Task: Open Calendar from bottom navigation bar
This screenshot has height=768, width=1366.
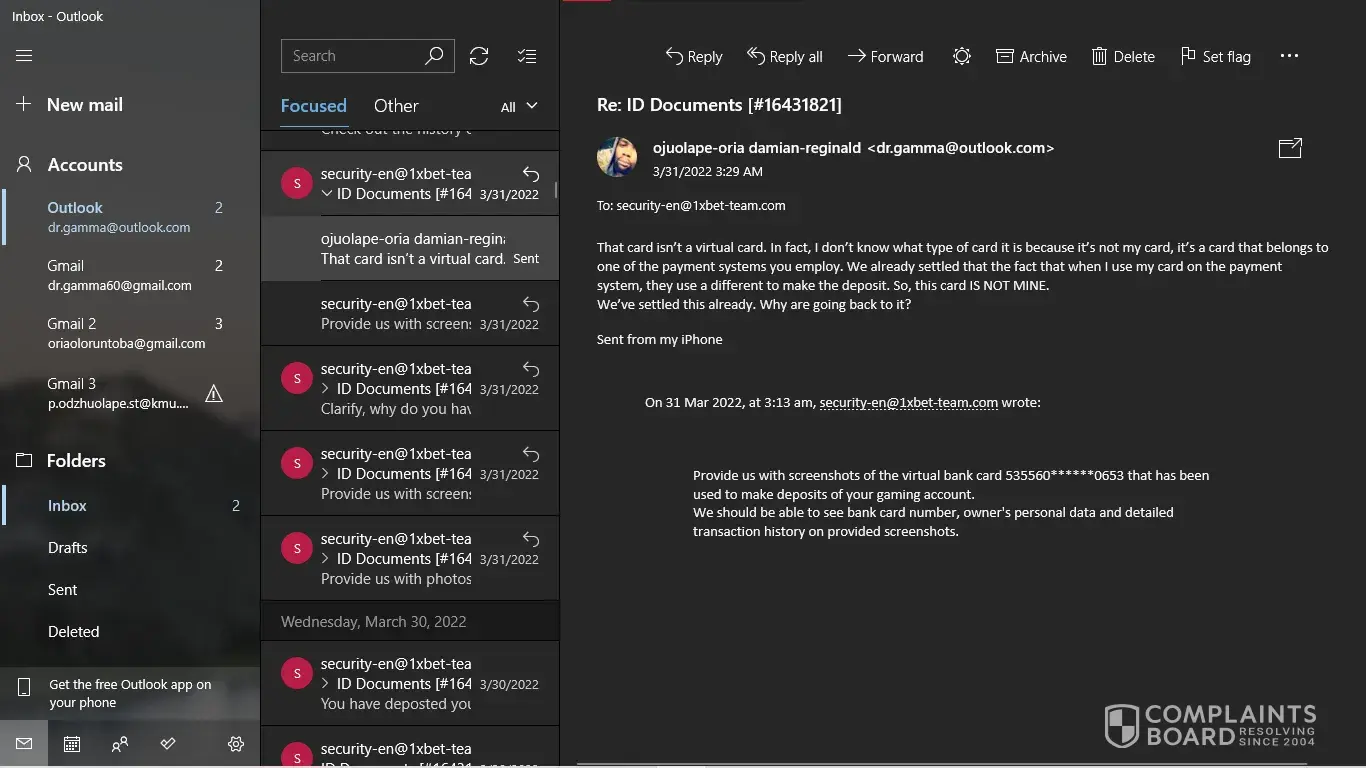Action: tap(72, 744)
